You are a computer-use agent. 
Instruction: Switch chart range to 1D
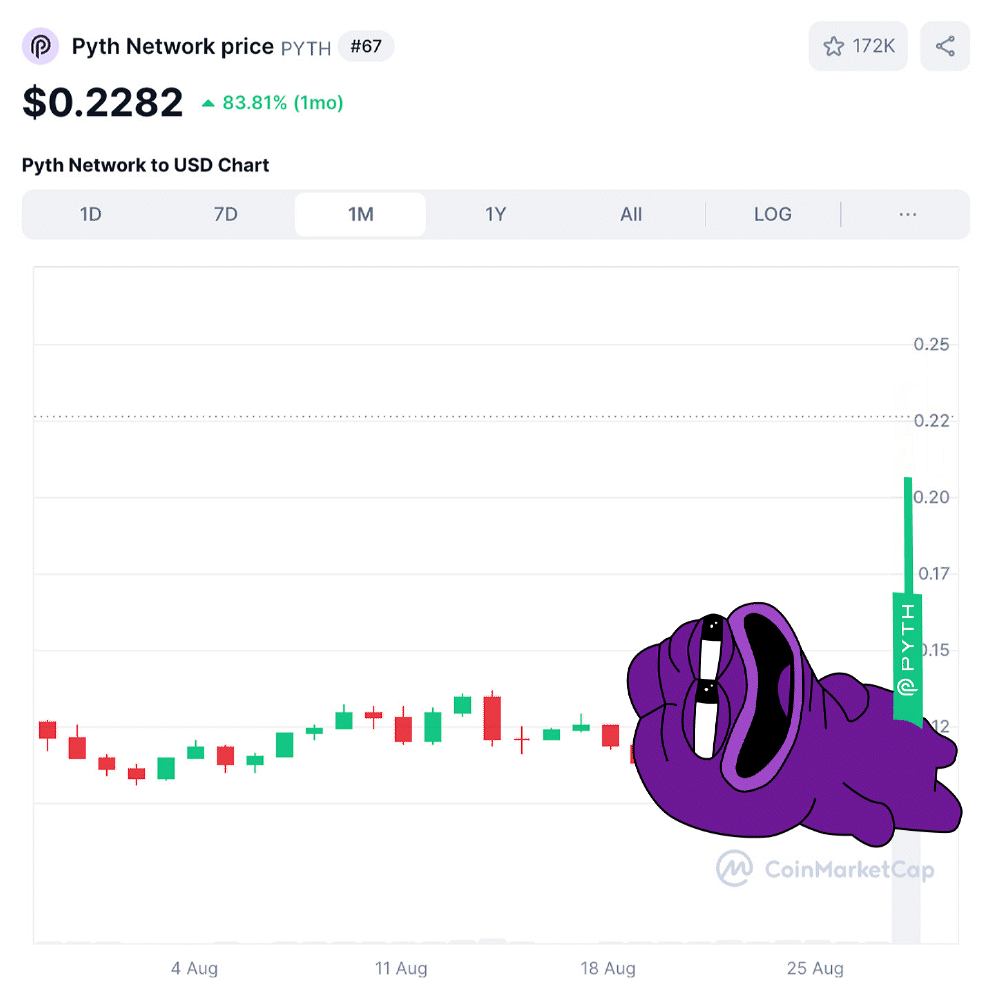click(91, 214)
